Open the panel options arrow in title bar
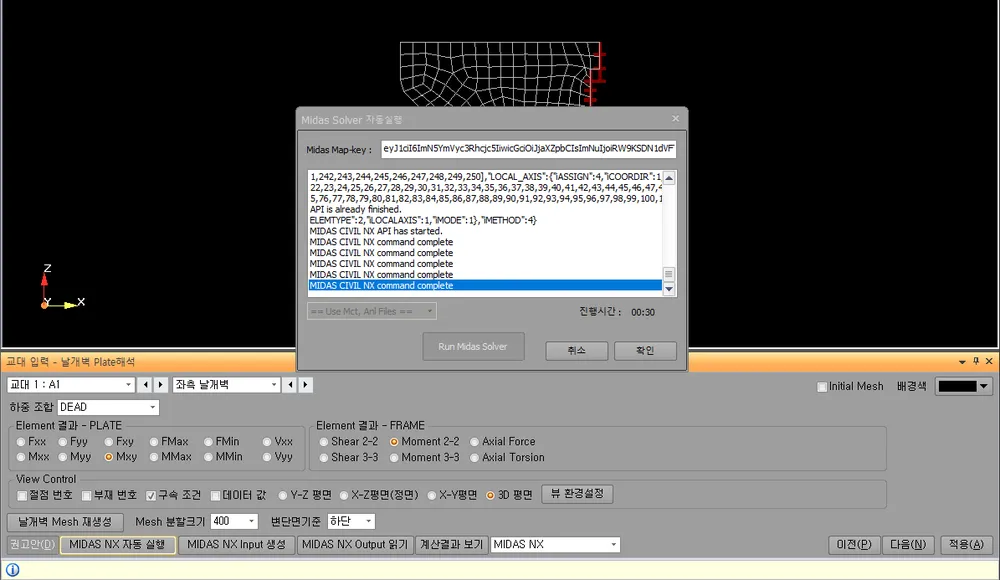The image size is (1000, 580). [x=962, y=362]
